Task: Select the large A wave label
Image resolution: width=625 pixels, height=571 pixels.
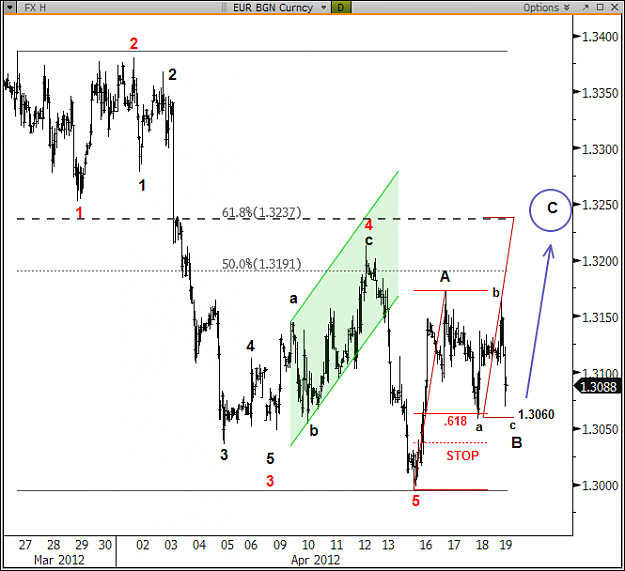Action: 445,277
